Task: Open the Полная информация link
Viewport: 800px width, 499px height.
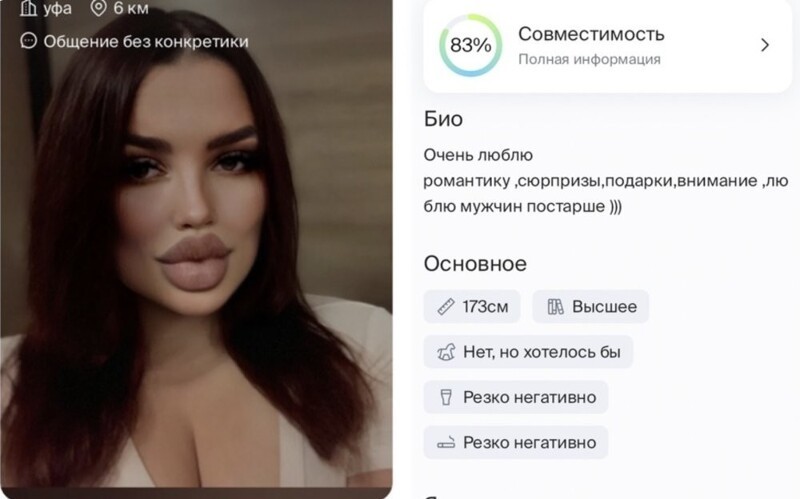Action: [x=589, y=59]
